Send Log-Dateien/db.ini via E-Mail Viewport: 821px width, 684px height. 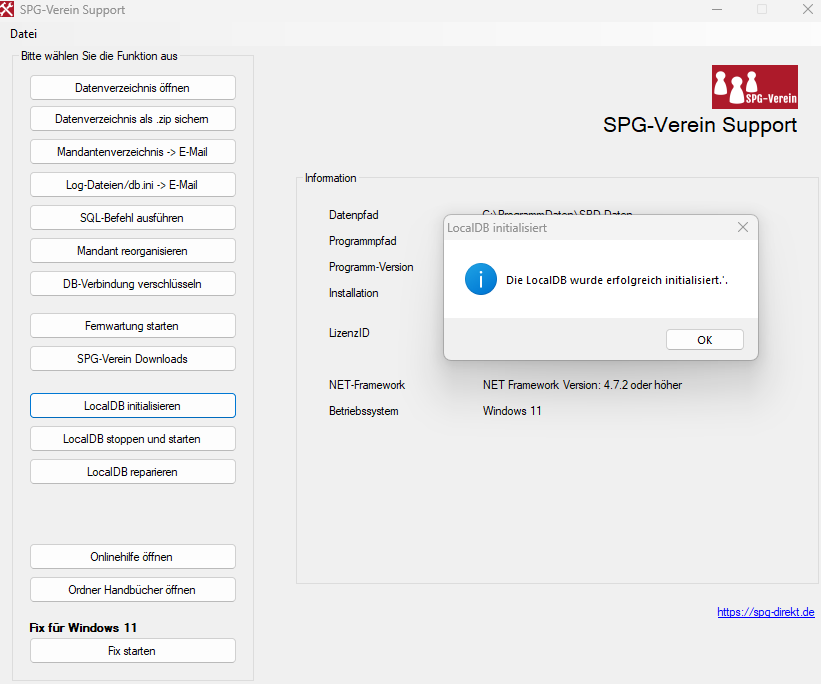coord(132,185)
